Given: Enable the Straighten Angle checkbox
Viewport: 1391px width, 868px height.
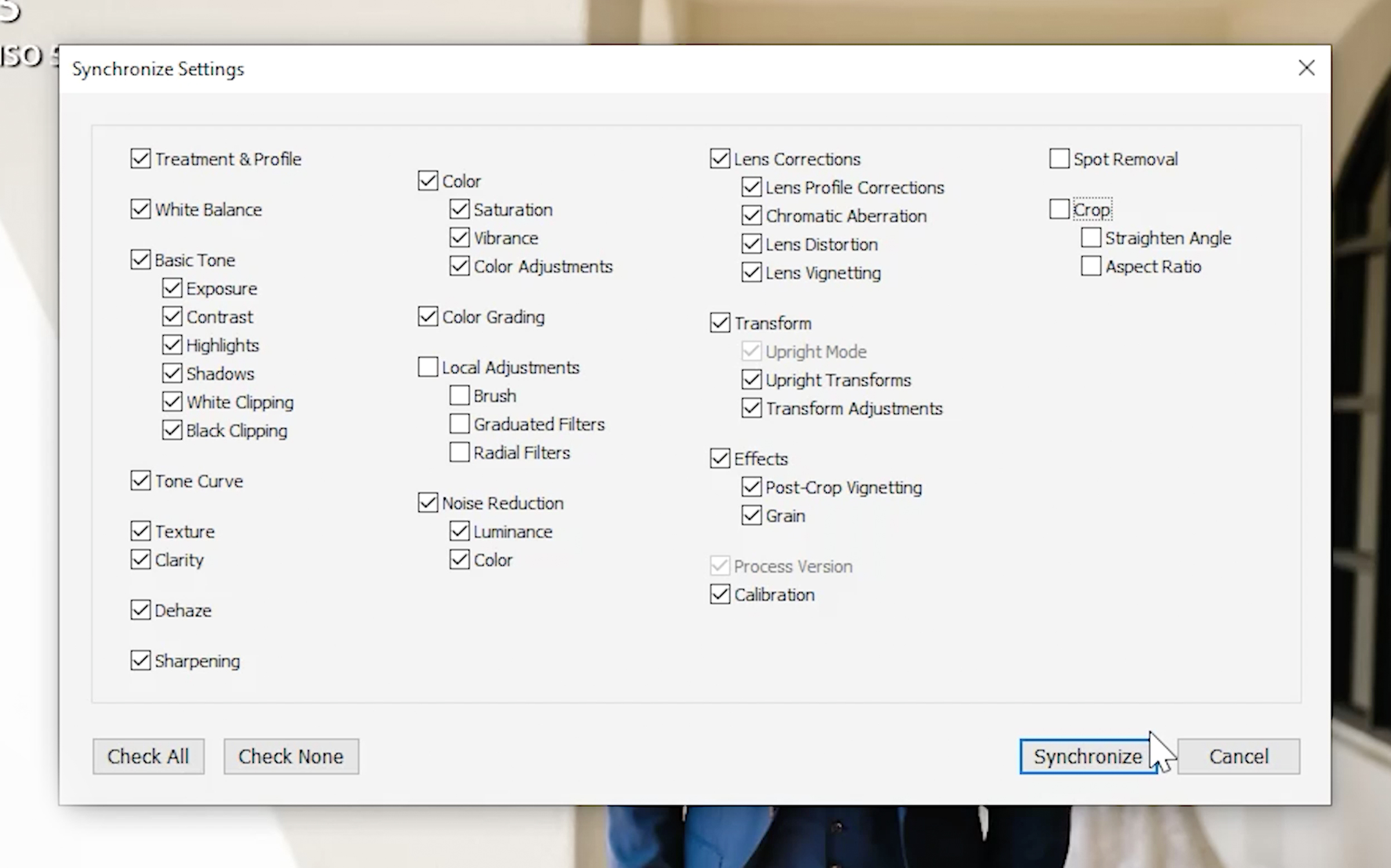Looking at the screenshot, I should (x=1091, y=238).
